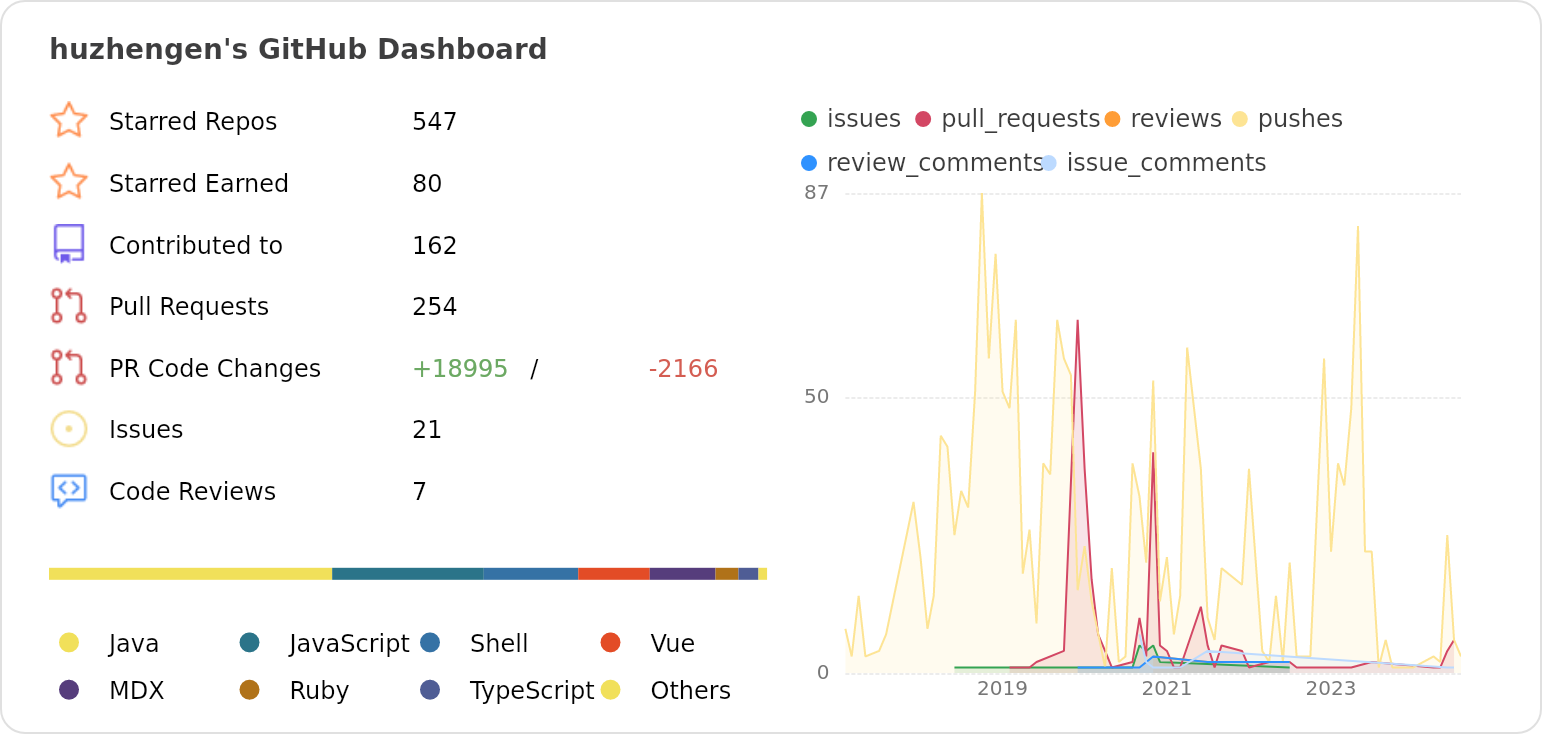Viewport: 1542px width, 734px height.
Task: Click the Java legend color dot
Action: (x=69, y=643)
